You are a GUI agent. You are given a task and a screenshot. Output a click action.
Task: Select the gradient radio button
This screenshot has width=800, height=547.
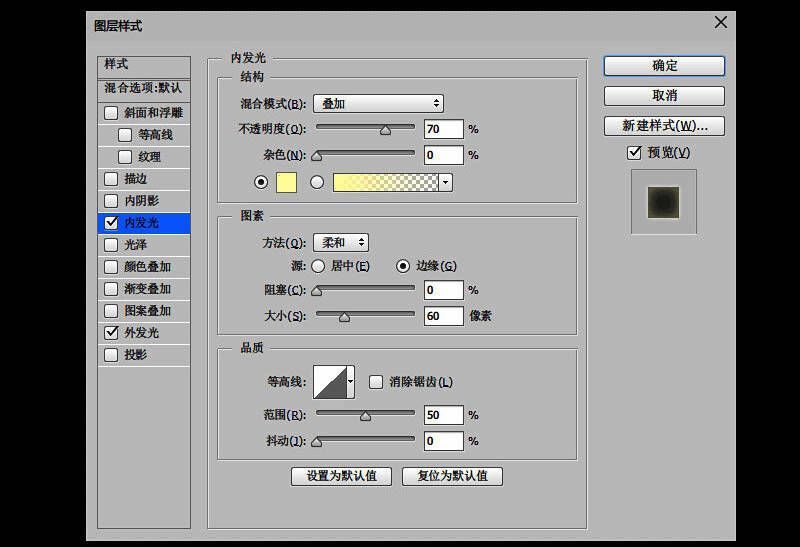(318, 182)
